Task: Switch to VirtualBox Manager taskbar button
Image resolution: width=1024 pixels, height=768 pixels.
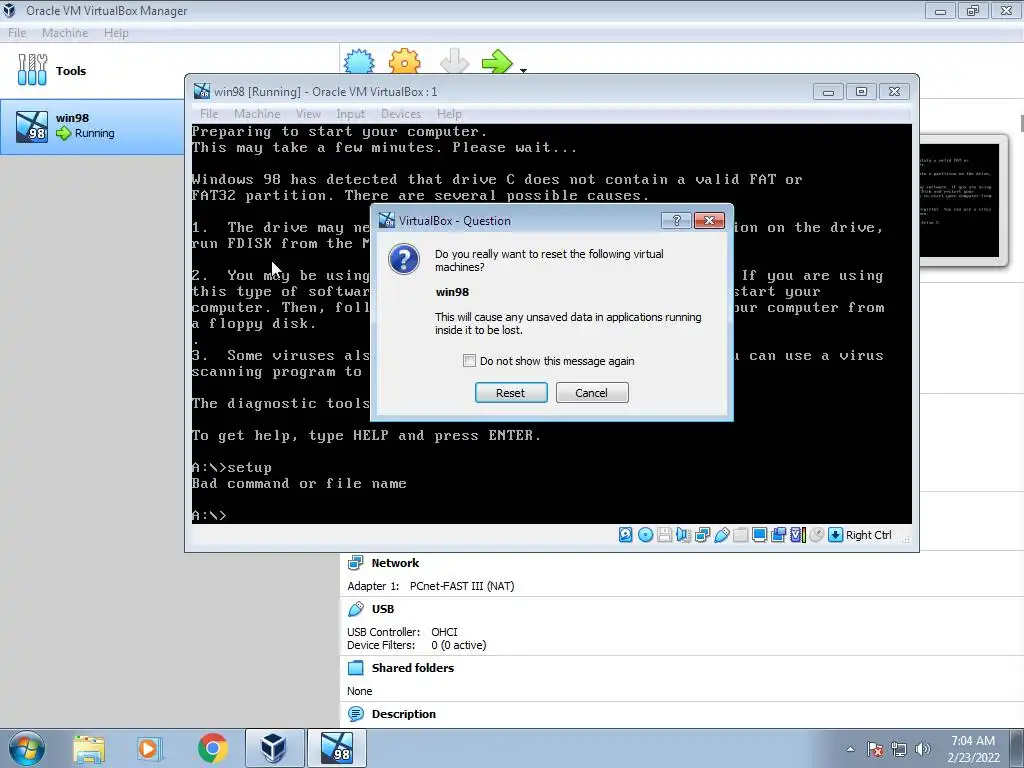Action: [x=274, y=748]
